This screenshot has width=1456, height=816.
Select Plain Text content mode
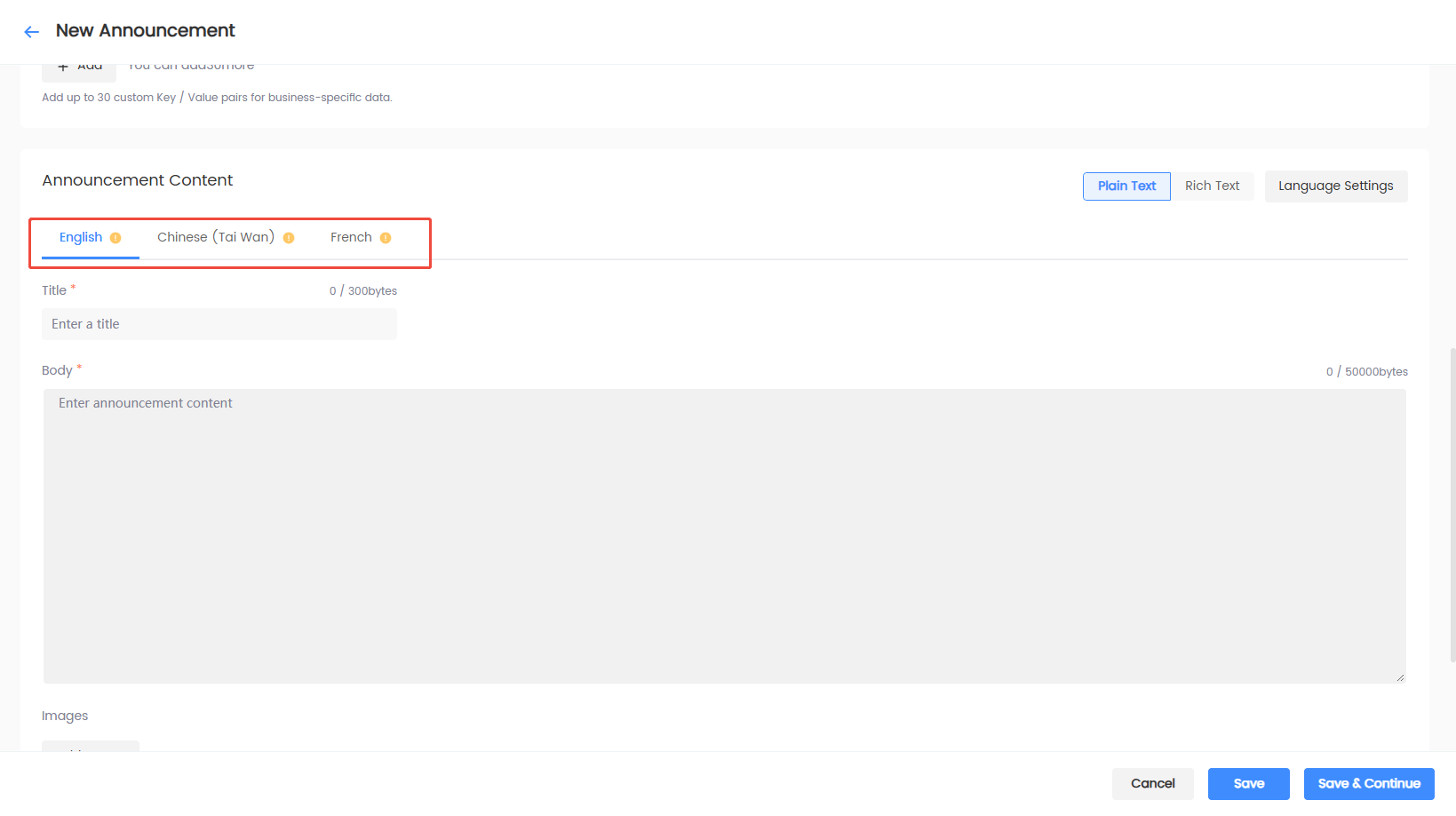pyautogui.click(x=1126, y=186)
